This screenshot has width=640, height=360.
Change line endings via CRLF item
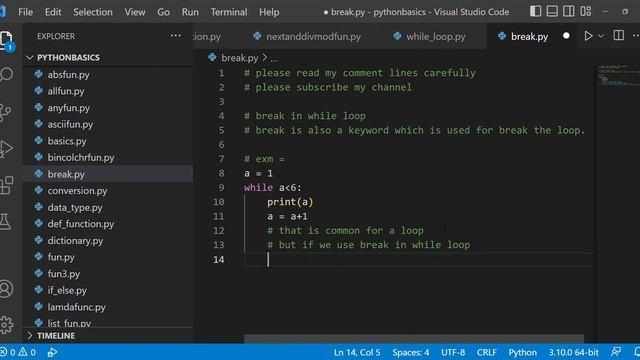(486, 352)
